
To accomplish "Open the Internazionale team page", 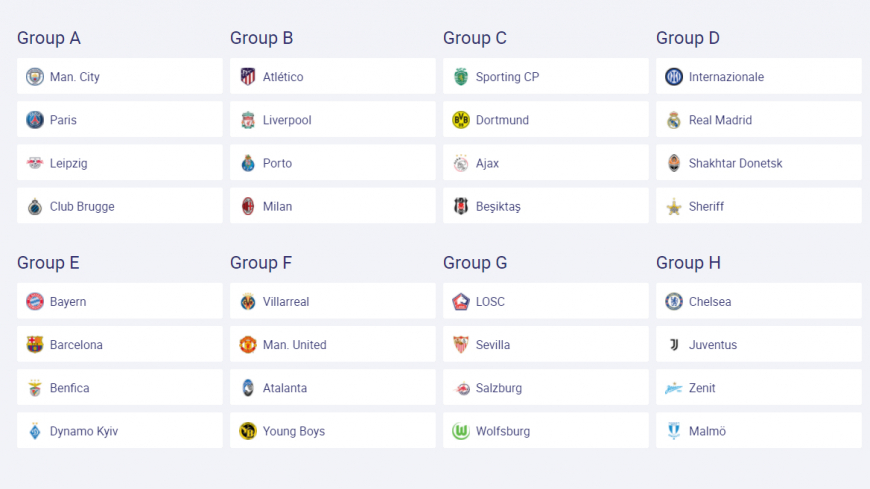I will (x=726, y=77).
